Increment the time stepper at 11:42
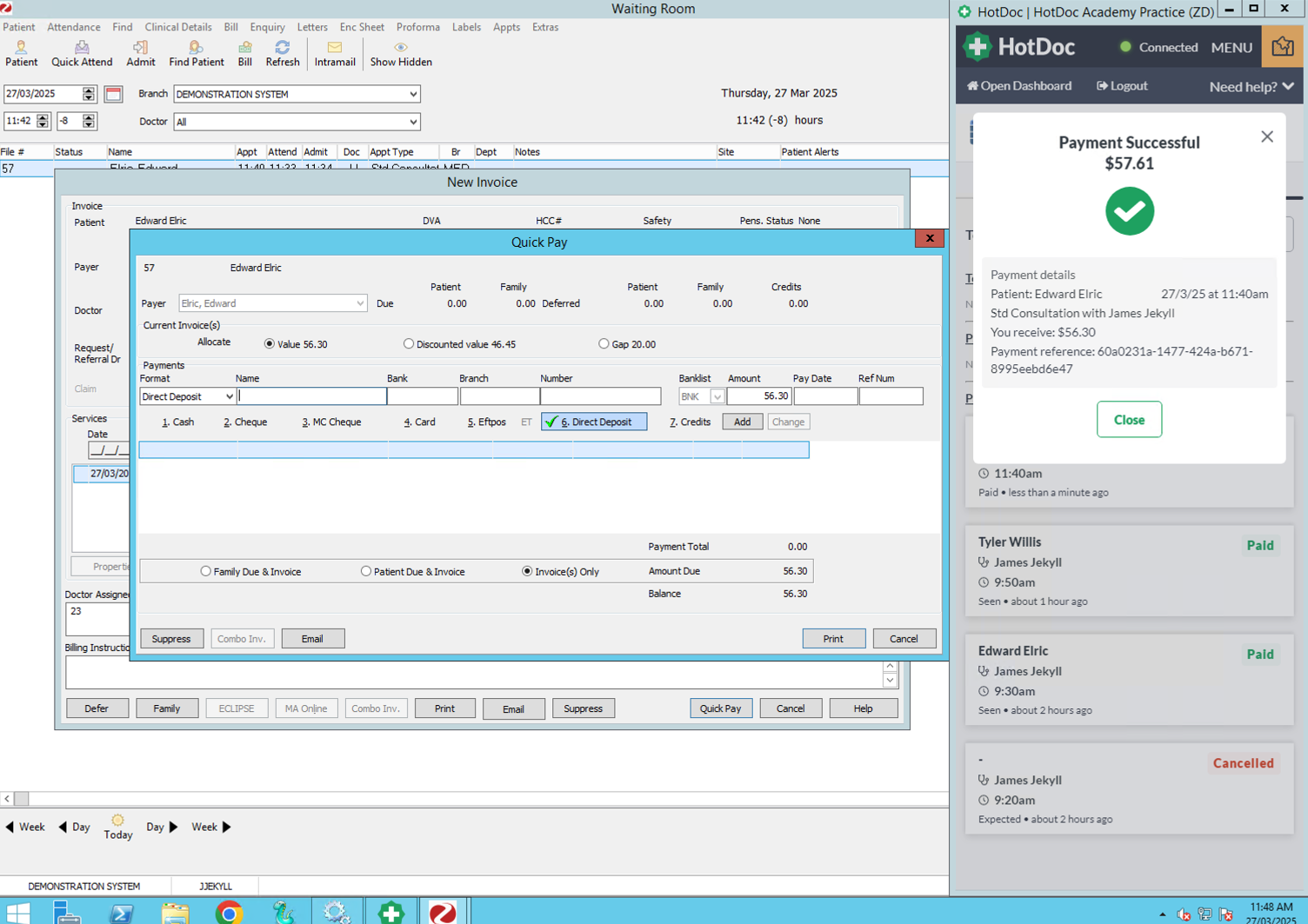This screenshot has width=1308, height=924. point(43,117)
